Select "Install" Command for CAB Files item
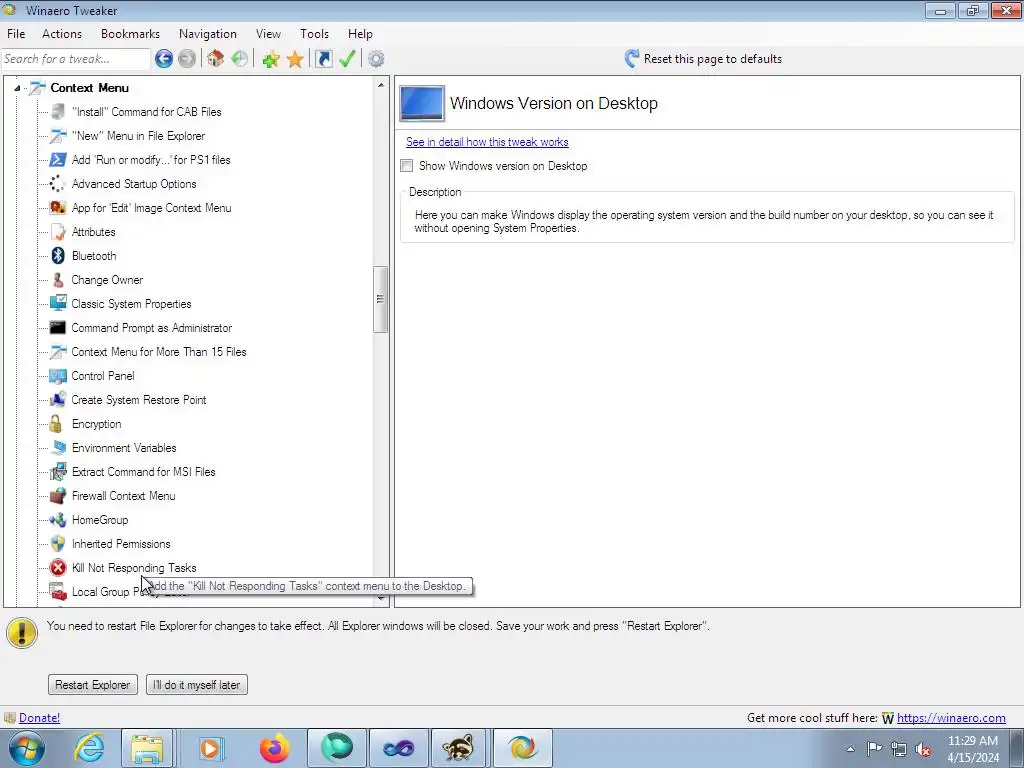1024x768 pixels. tap(147, 112)
